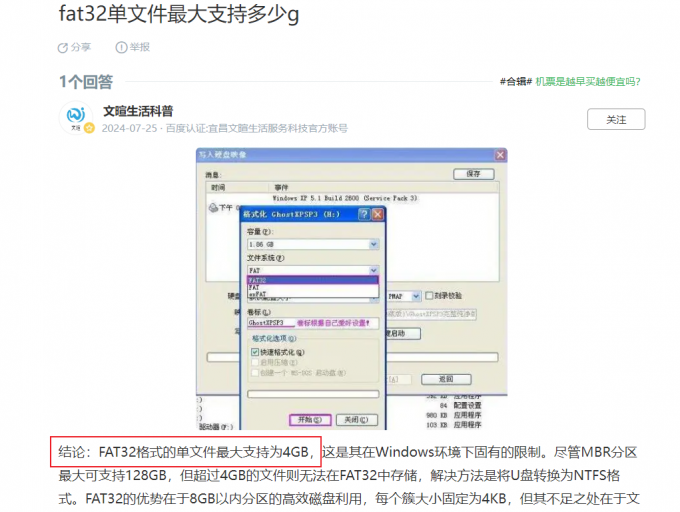Click the 2024-07-25 post date text

129,128
